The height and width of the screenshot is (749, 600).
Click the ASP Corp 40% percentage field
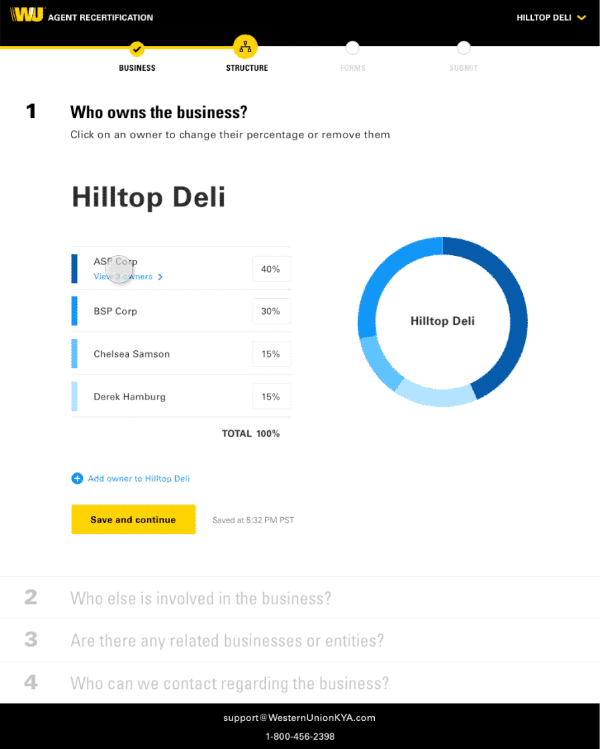point(271,269)
